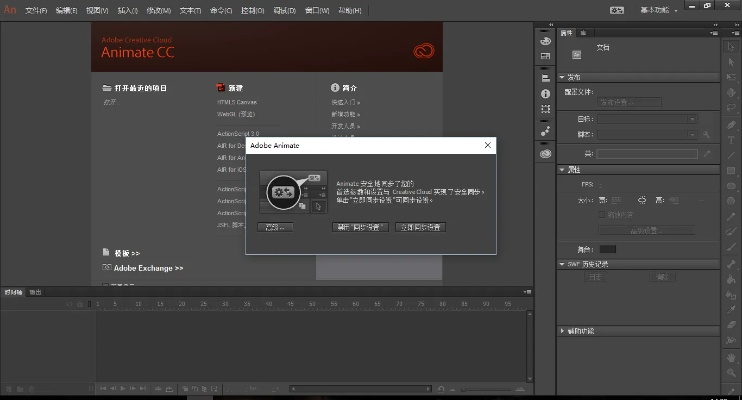Screen dimensions: 742x400
Task: Open the 模板 >> templates link
Action: click(127, 253)
